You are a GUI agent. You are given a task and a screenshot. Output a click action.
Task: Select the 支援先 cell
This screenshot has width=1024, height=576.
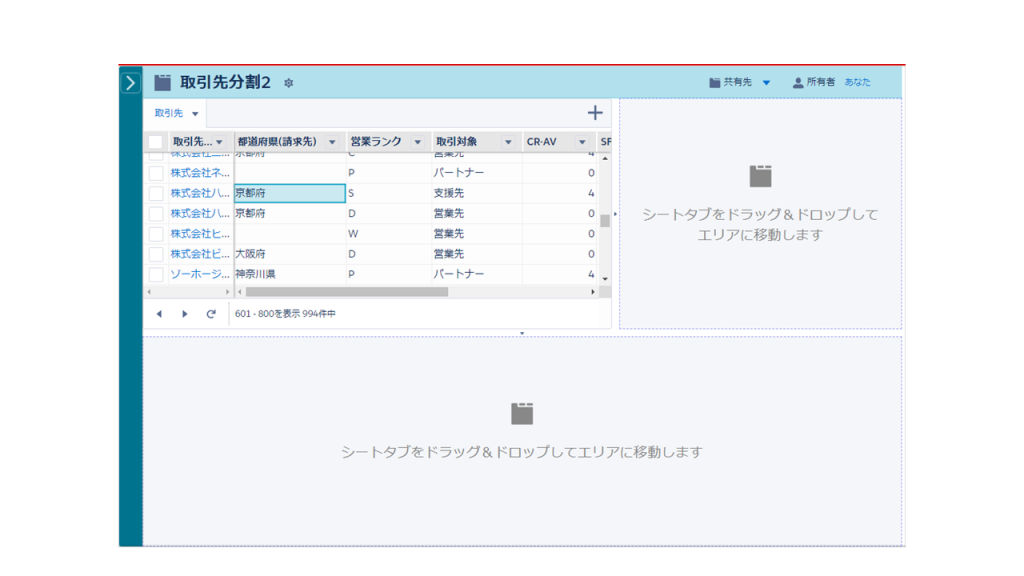click(476, 193)
